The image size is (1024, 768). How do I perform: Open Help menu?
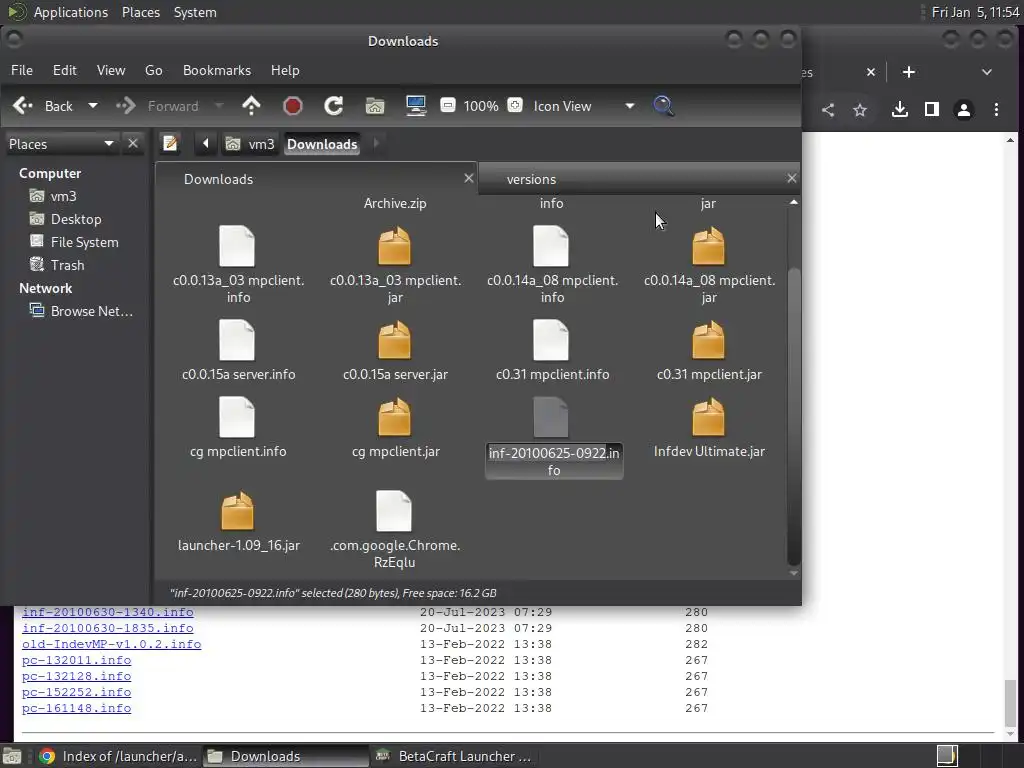pyautogui.click(x=285, y=70)
